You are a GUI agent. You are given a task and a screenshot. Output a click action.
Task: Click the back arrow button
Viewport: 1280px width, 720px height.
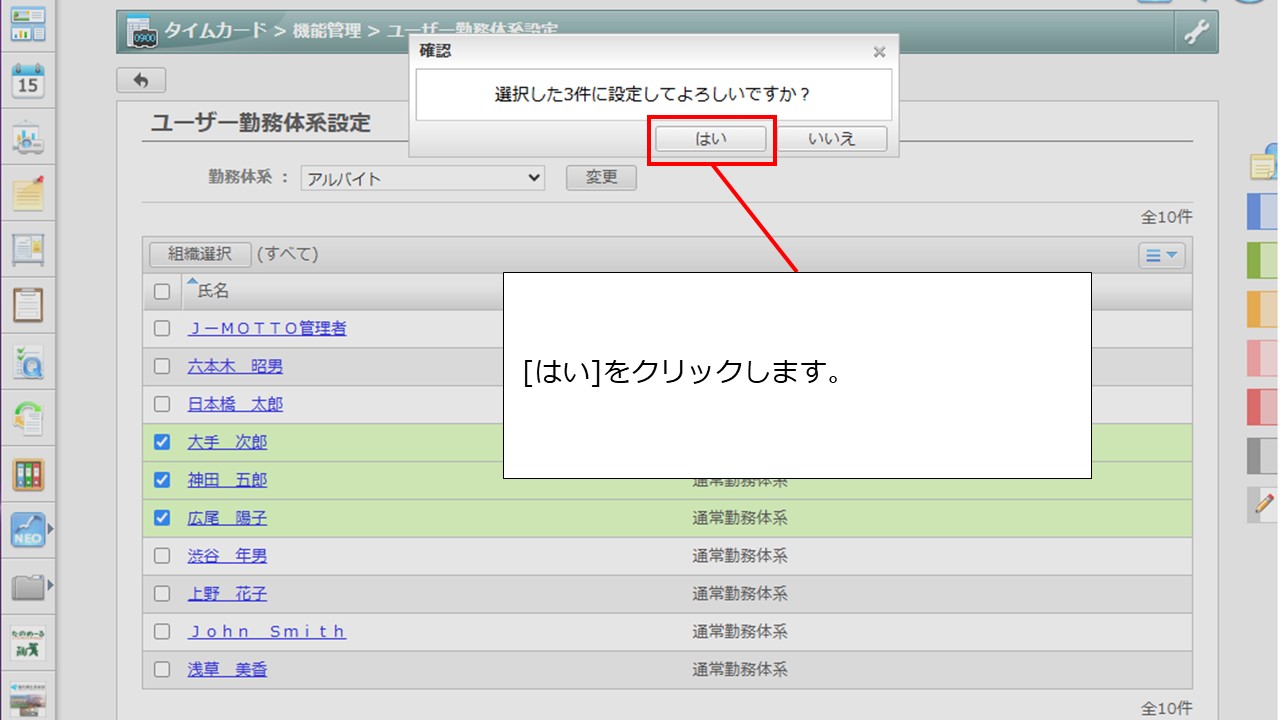click(141, 80)
